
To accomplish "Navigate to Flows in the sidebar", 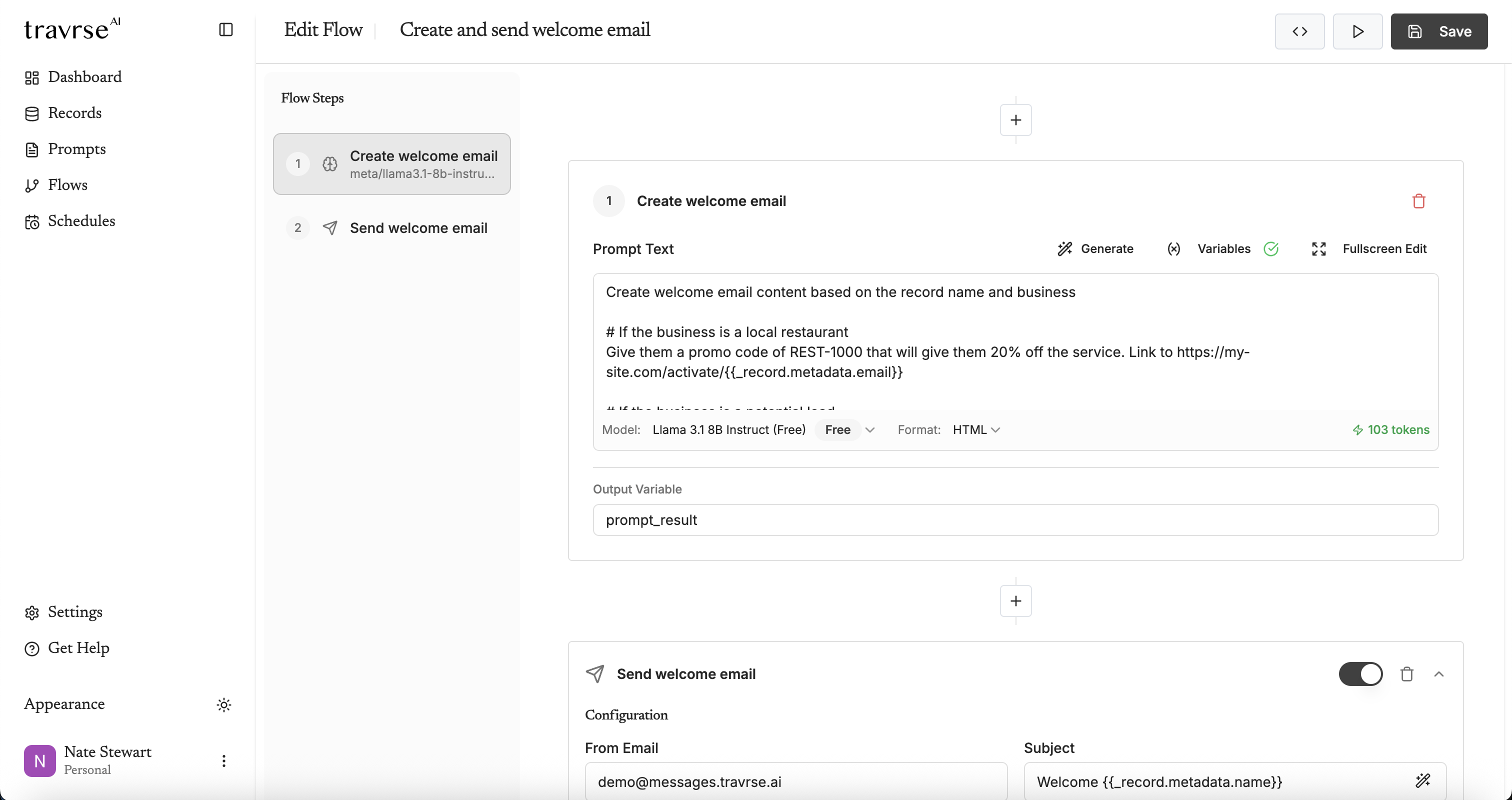I will click(x=68, y=184).
